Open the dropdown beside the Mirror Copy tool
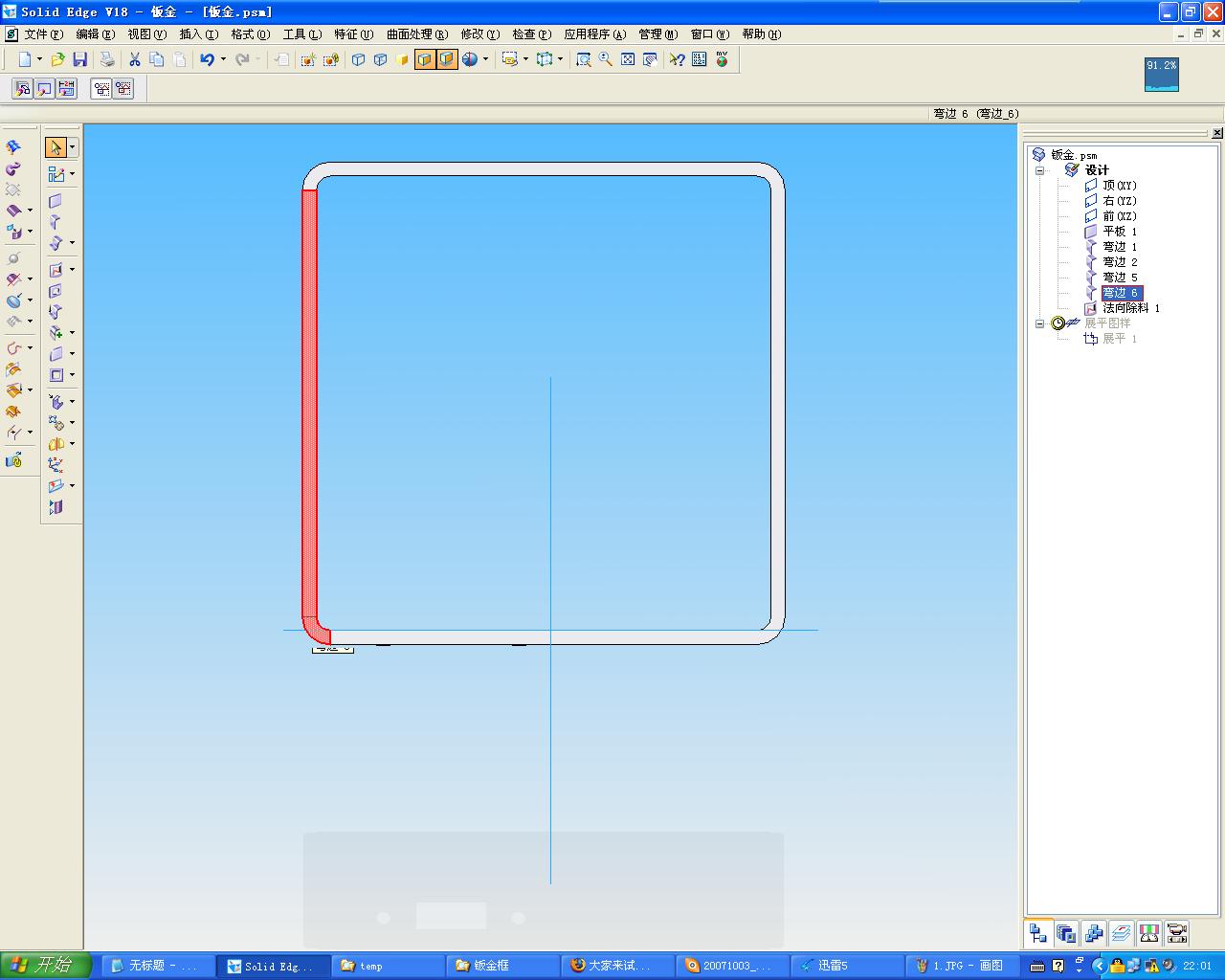 point(72,444)
